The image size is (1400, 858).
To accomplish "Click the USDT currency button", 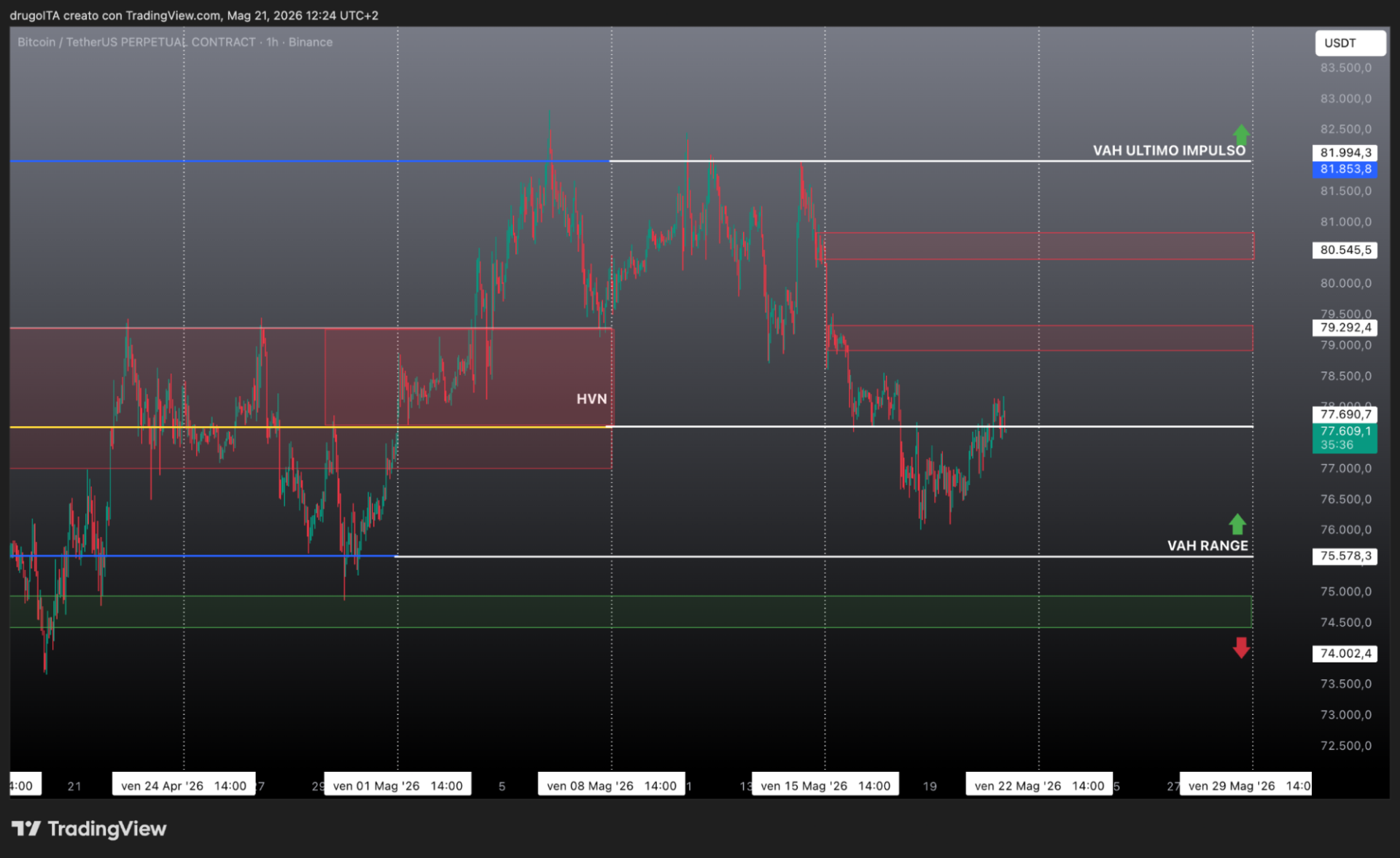I will tap(1350, 43).
